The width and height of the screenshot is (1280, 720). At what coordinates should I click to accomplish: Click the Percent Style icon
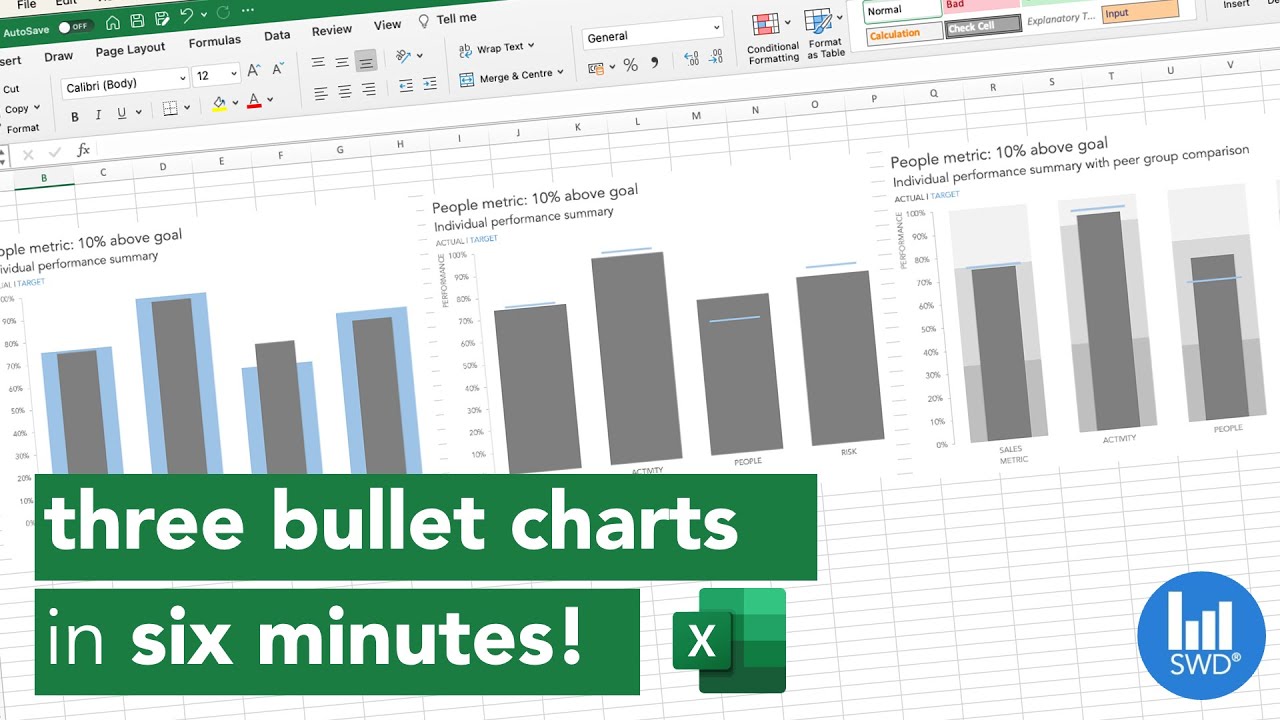click(x=631, y=65)
